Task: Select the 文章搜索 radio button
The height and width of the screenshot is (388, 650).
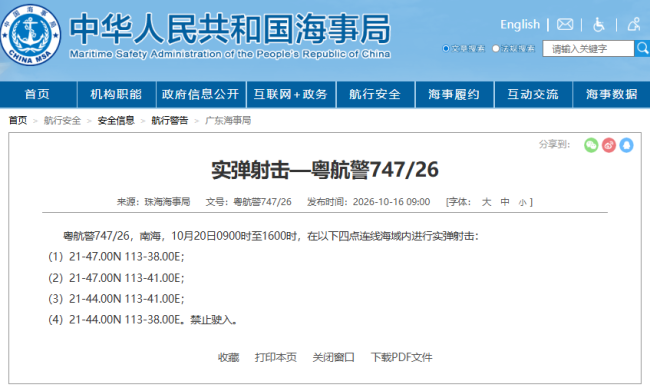Action: pyautogui.click(x=446, y=48)
